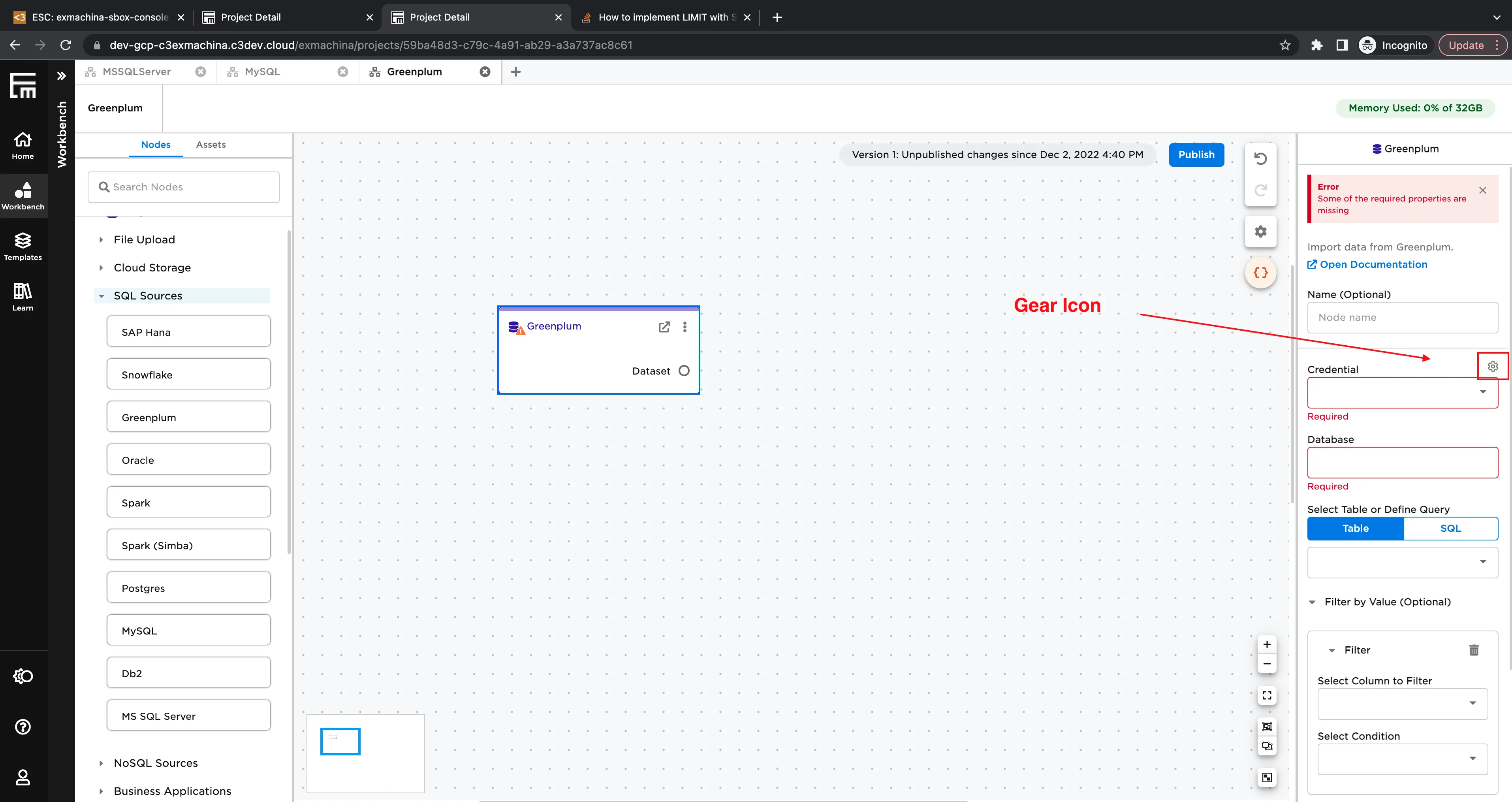Select the Dataset radio on the Greenplum node

click(683, 371)
